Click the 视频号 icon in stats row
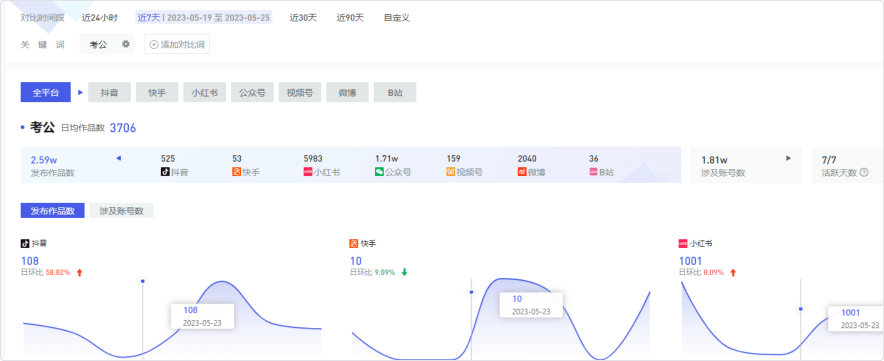 (451, 172)
